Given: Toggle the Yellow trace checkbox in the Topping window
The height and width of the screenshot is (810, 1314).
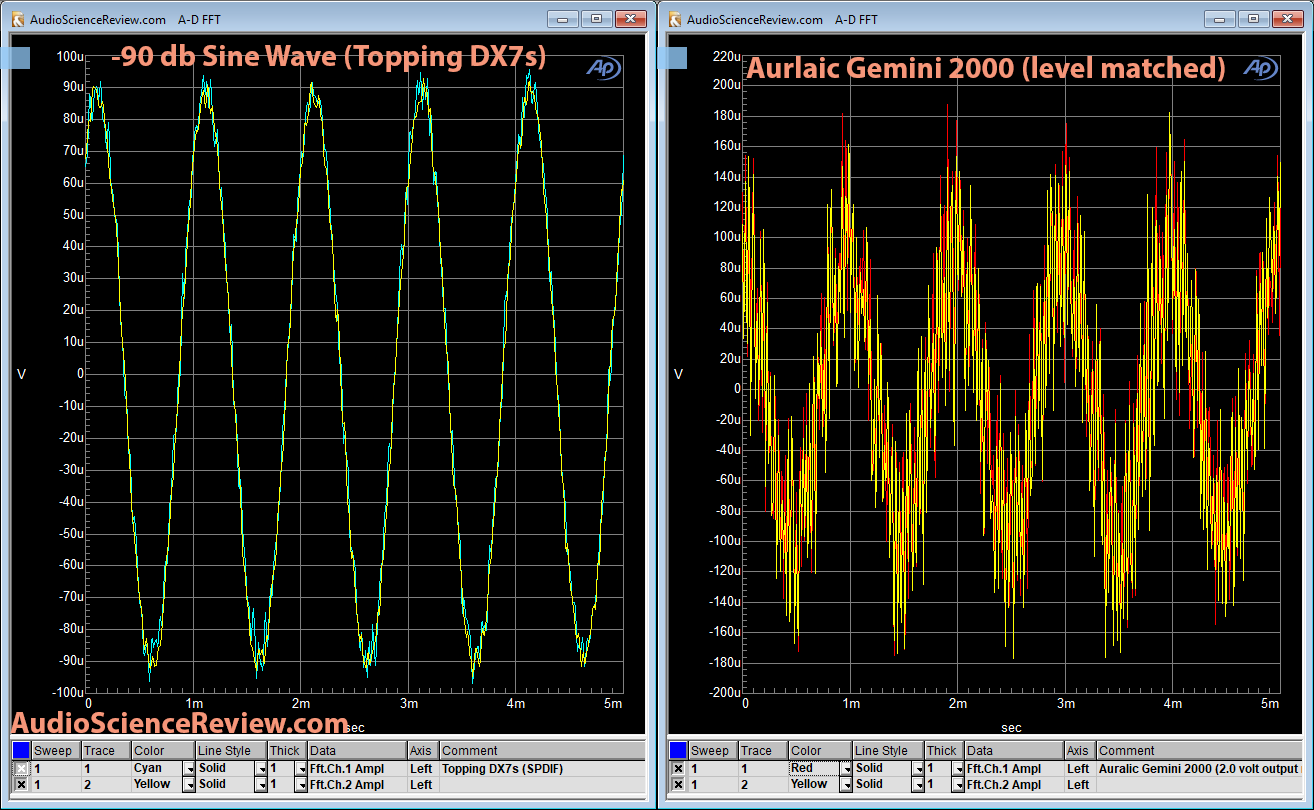Looking at the screenshot, I should click(21, 784).
